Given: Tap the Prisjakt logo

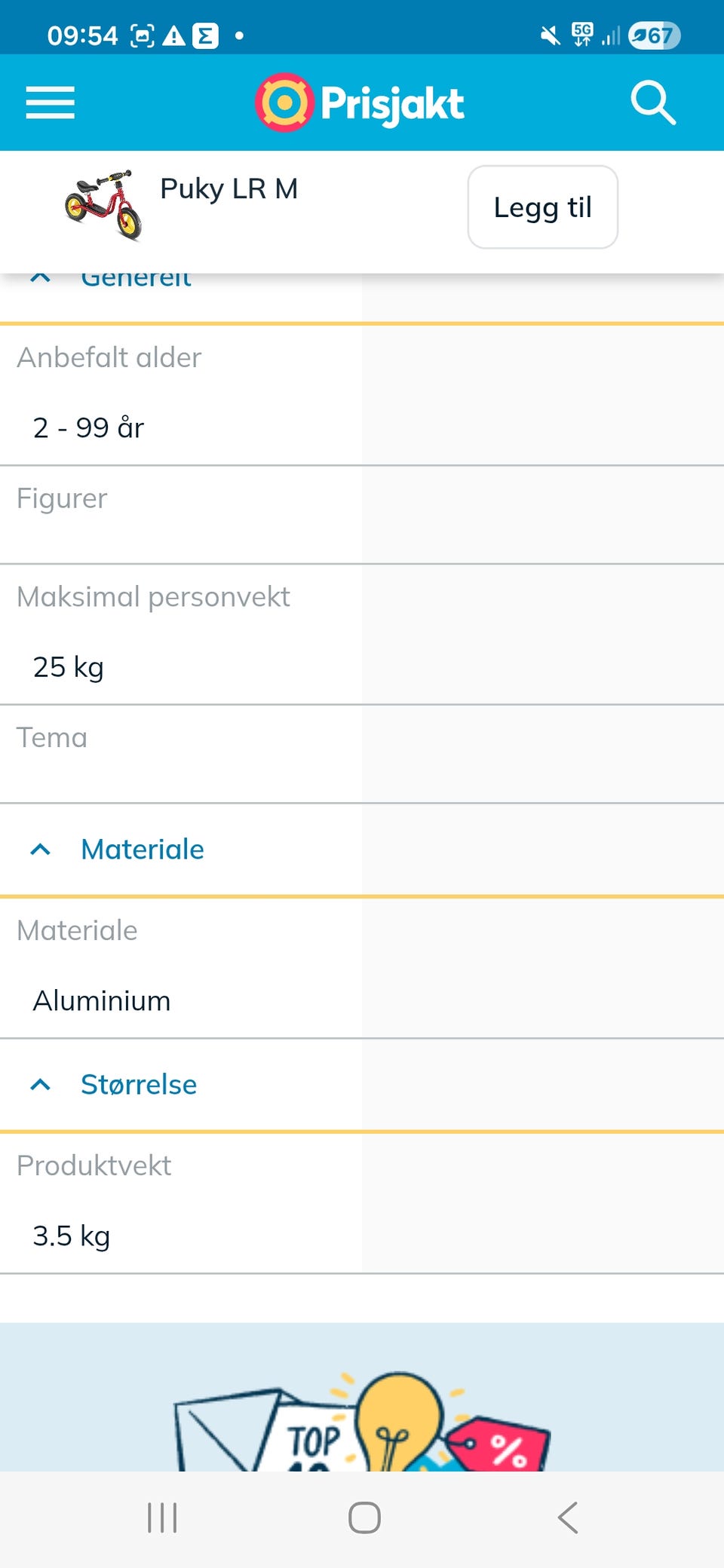Looking at the screenshot, I should pos(360,103).
